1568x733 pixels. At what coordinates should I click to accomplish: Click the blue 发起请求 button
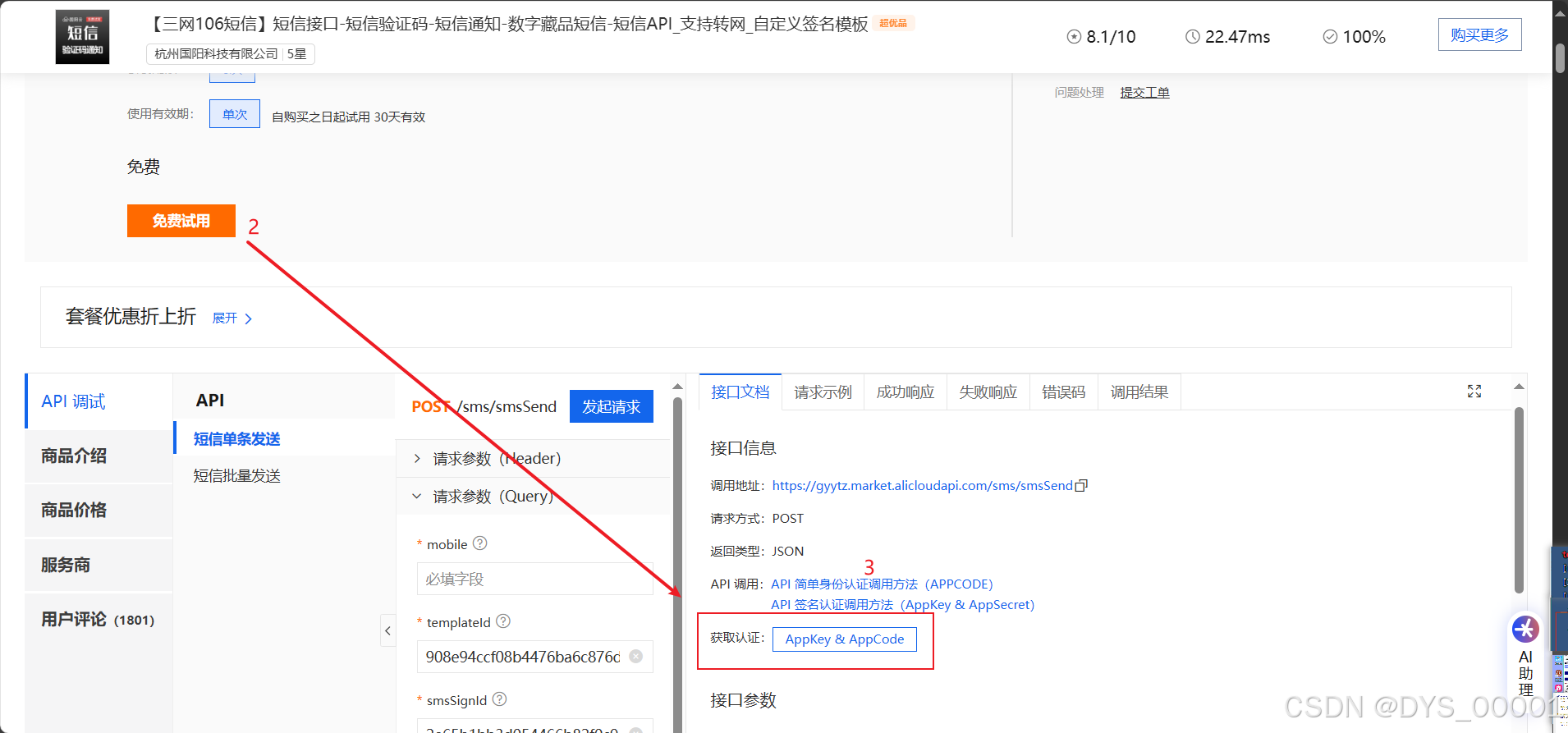pos(612,406)
